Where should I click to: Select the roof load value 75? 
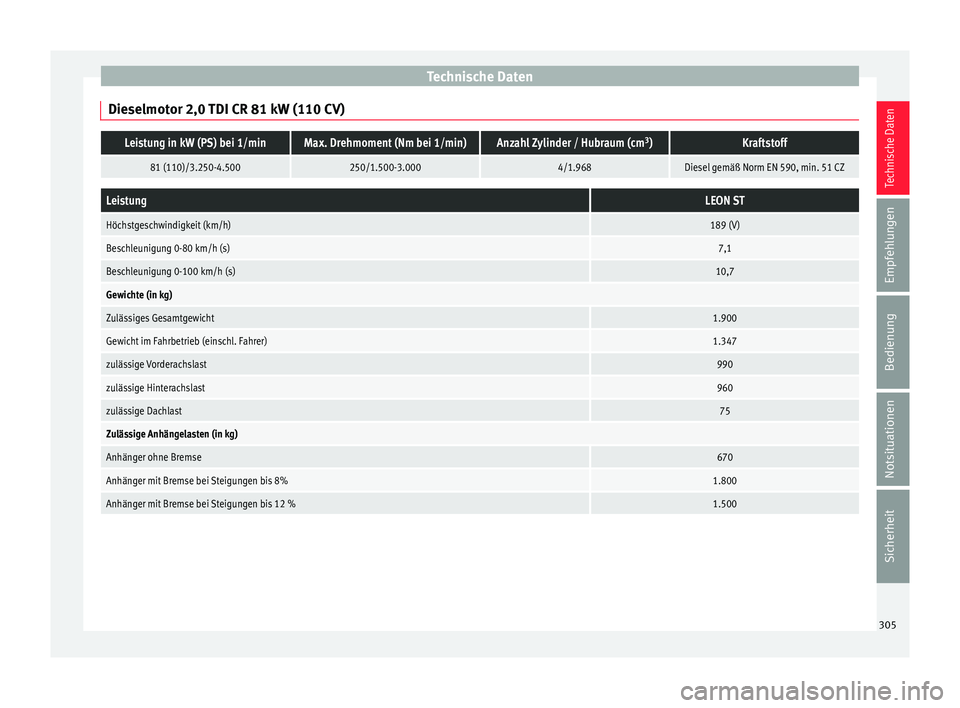[725, 411]
